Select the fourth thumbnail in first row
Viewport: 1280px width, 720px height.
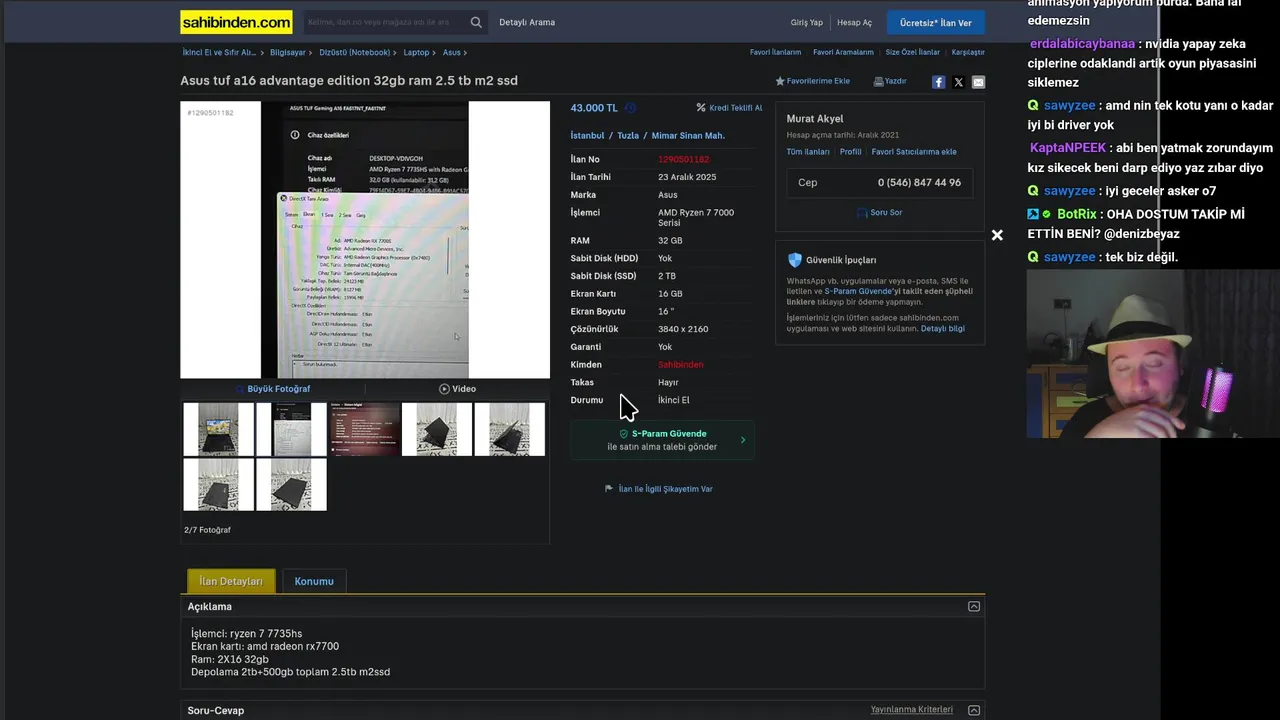pyautogui.click(x=437, y=429)
